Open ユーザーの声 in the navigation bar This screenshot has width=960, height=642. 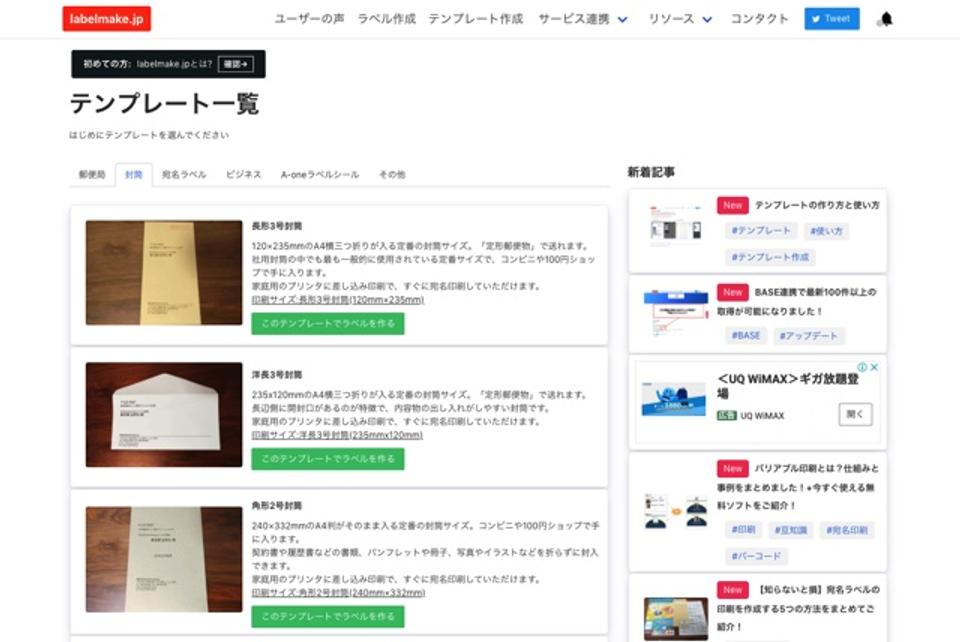[x=306, y=18]
